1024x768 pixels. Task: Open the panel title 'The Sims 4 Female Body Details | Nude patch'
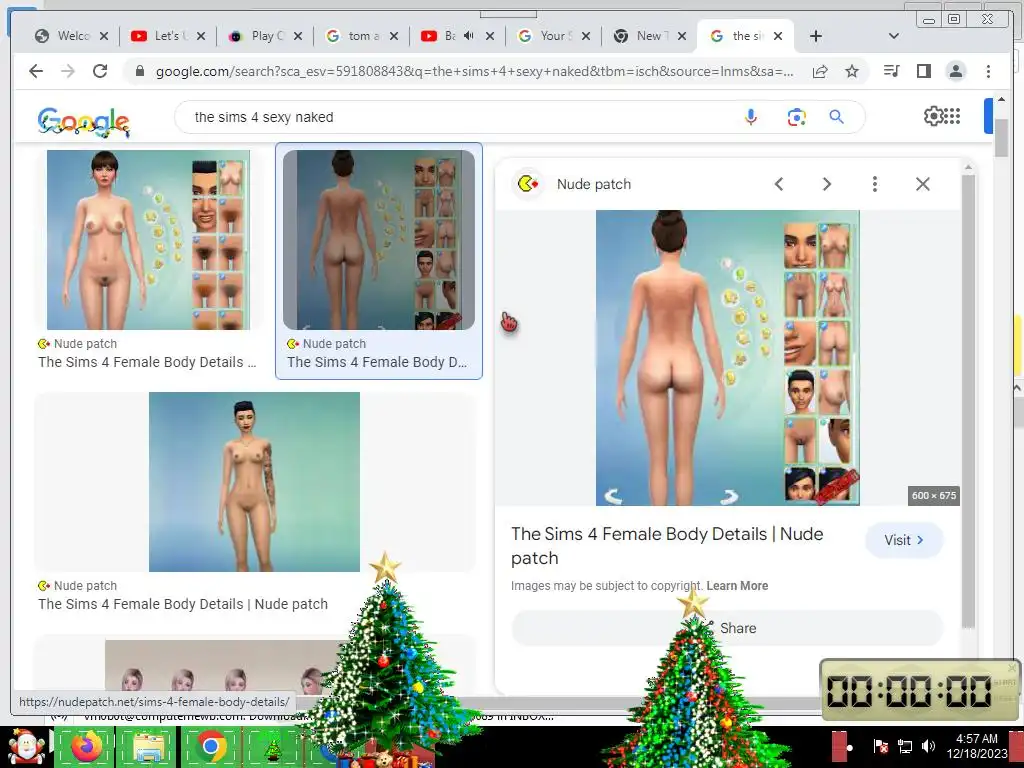[x=667, y=546]
